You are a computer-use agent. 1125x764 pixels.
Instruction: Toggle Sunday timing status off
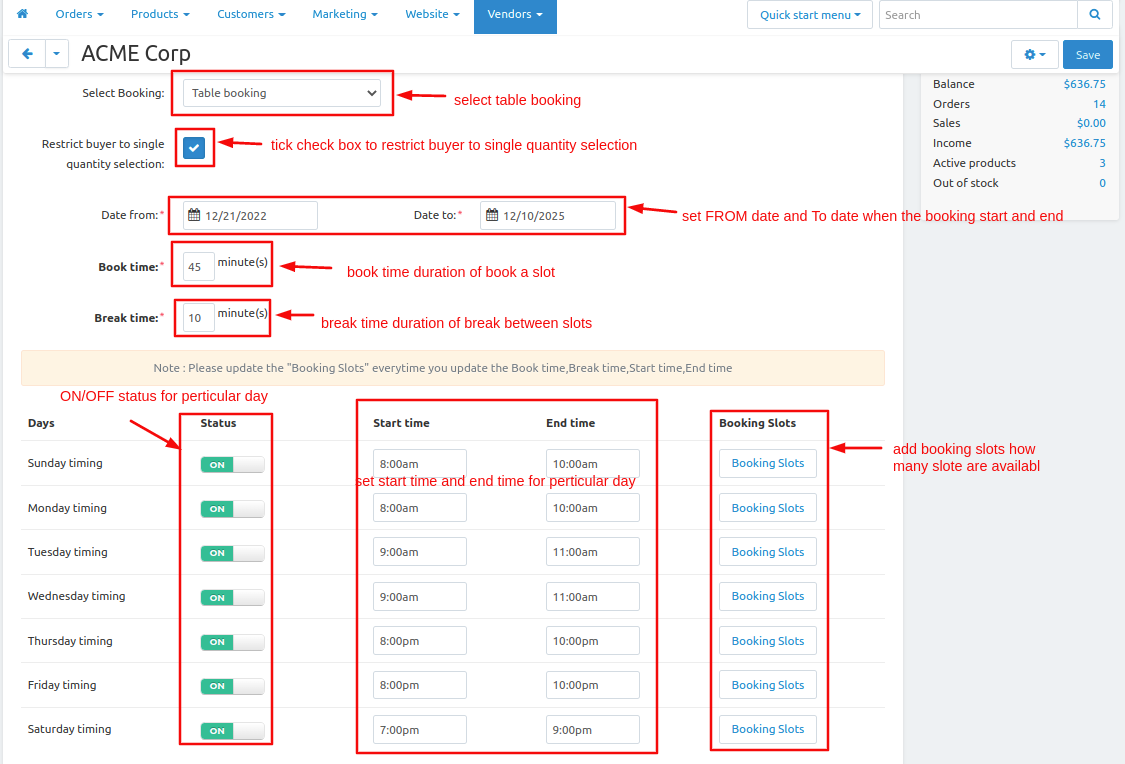click(232, 464)
